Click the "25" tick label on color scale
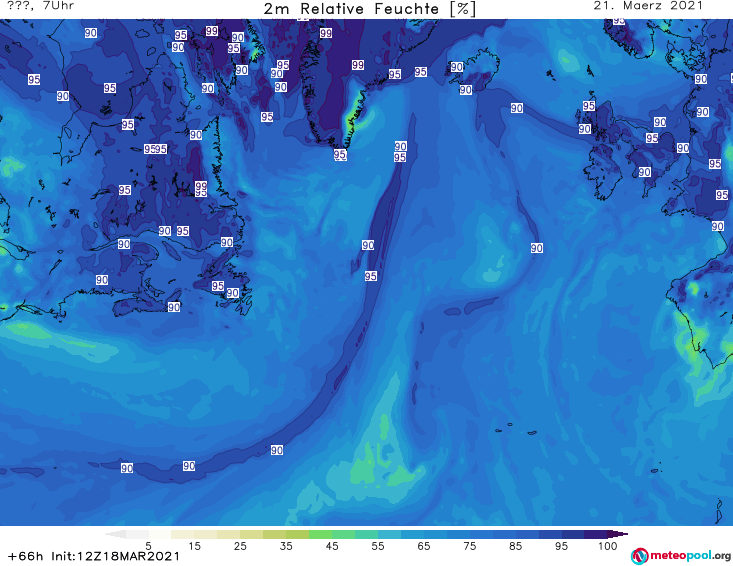The height and width of the screenshot is (566, 733). click(240, 546)
